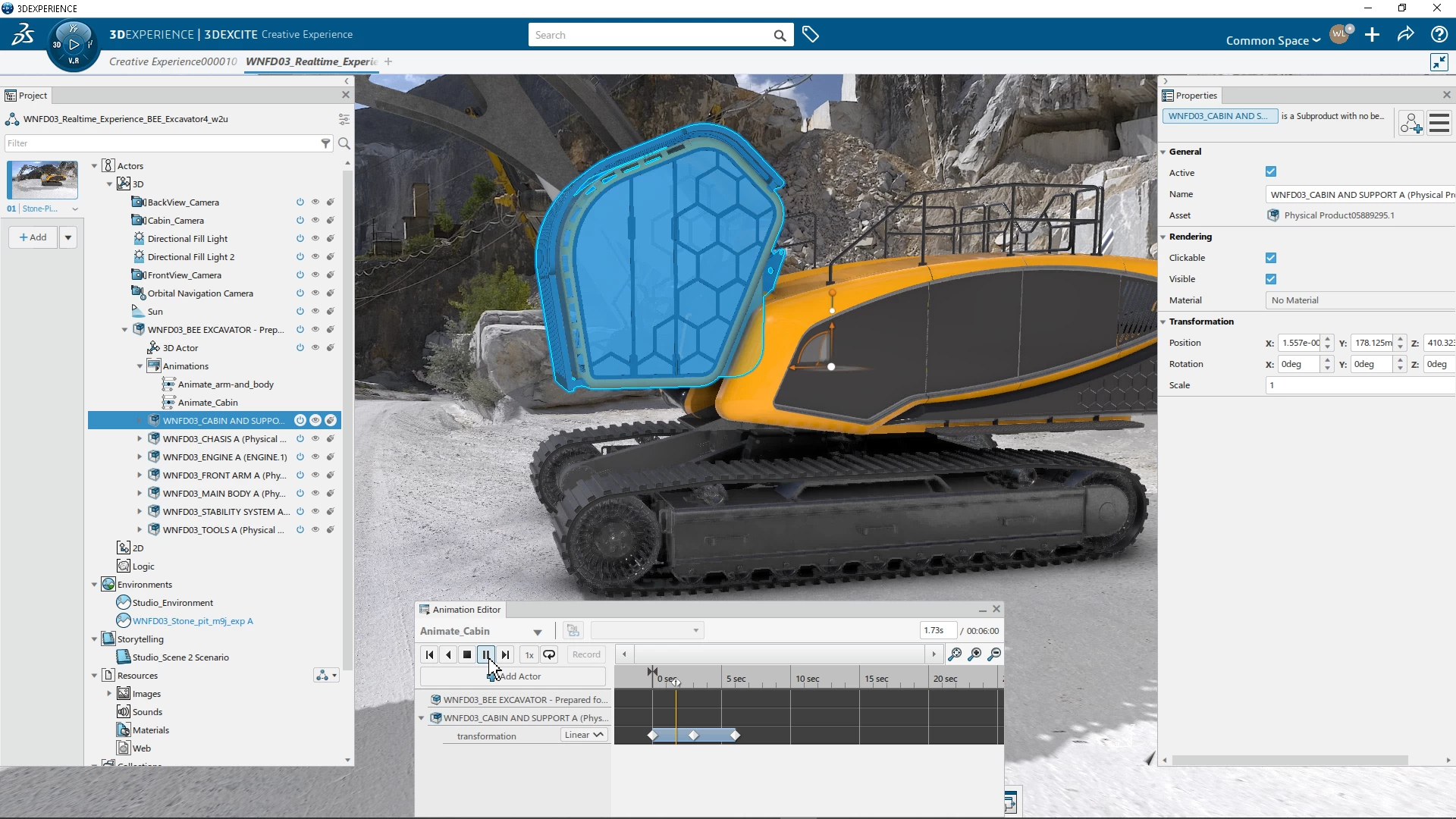Select the middle keyframe diamond on the timeline
The image size is (1456, 819).
click(694, 735)
